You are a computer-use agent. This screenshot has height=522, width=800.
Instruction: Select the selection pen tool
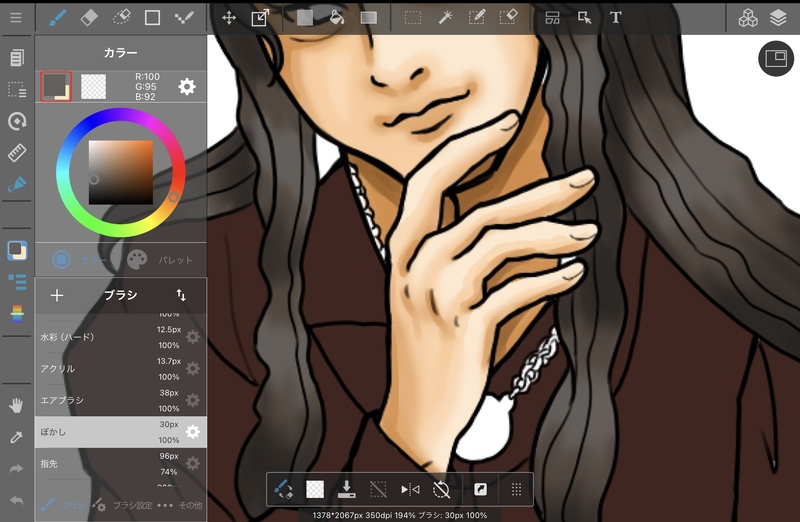coord(477,18)
